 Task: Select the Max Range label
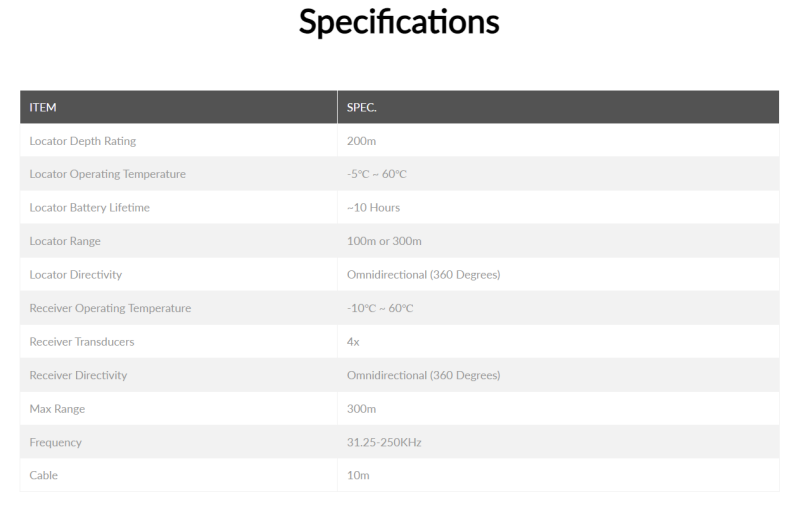[x=57, y=408]
